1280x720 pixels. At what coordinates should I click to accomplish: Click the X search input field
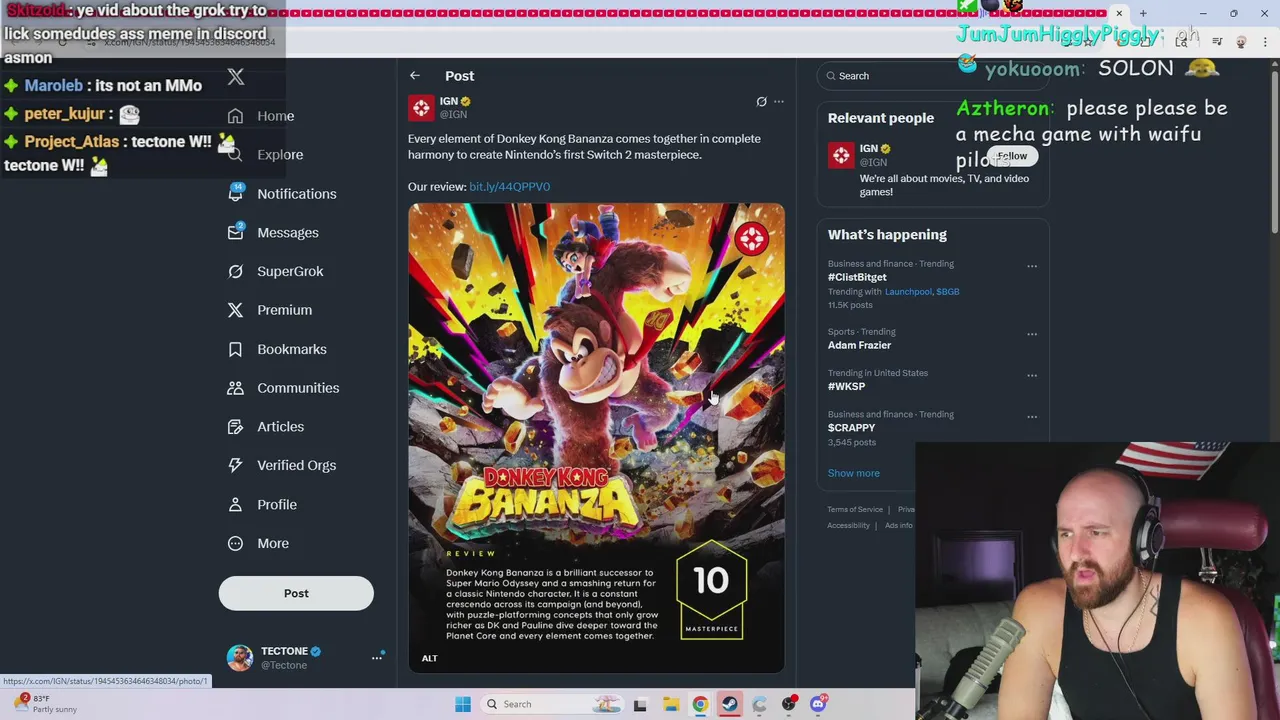pos(932,76)
